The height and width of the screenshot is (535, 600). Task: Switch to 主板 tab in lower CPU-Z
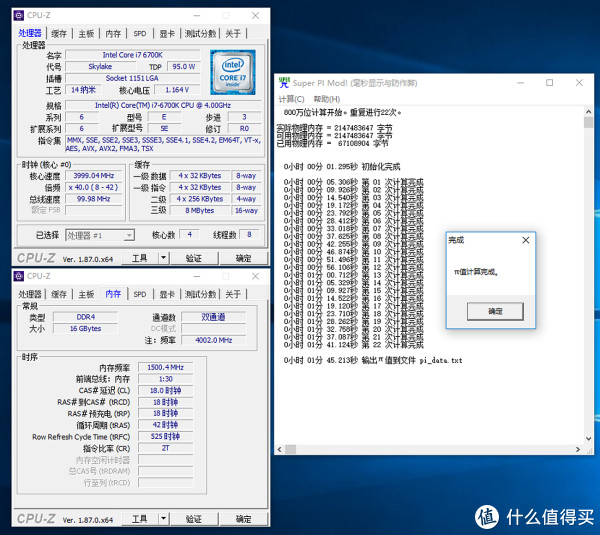86,294
